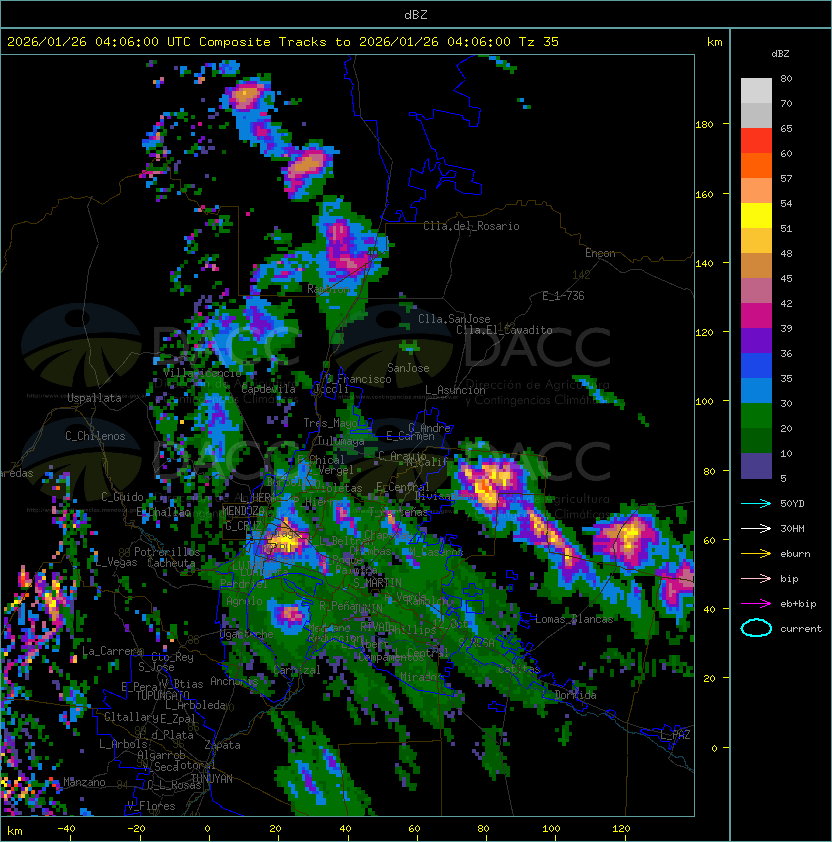Click the V_Flores place label

151,807
